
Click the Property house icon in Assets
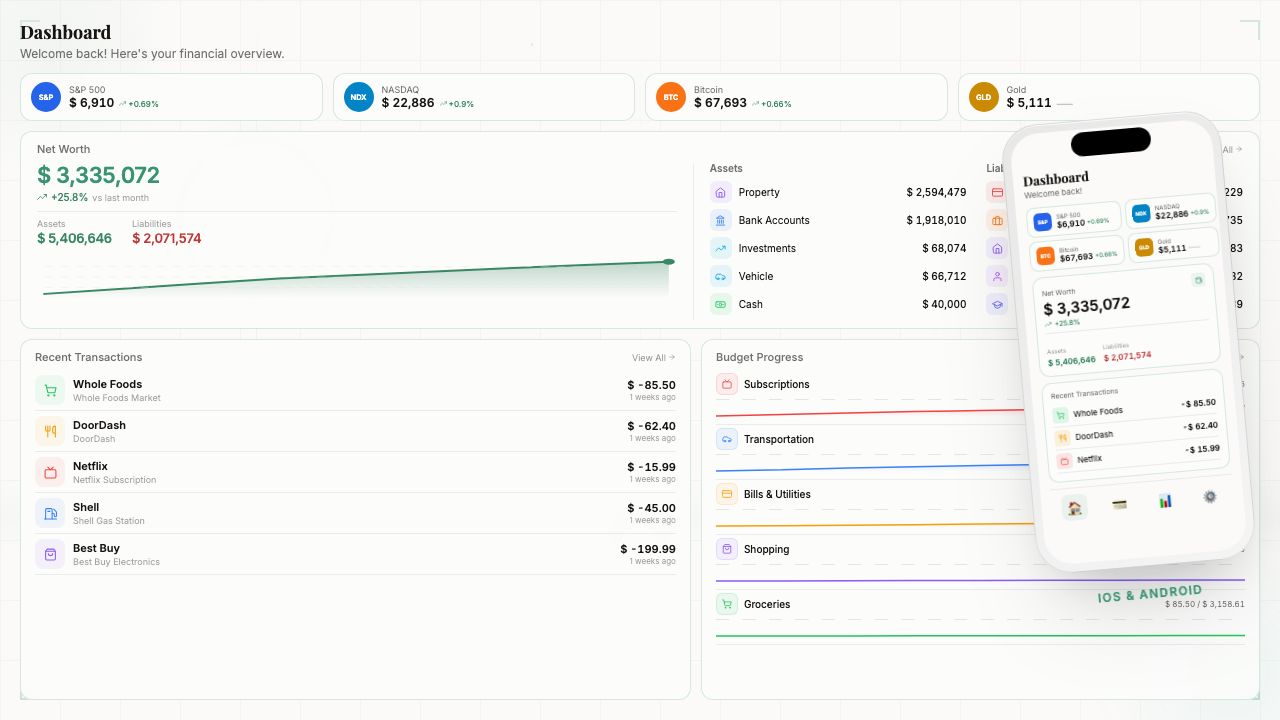[x=721, y=192]
